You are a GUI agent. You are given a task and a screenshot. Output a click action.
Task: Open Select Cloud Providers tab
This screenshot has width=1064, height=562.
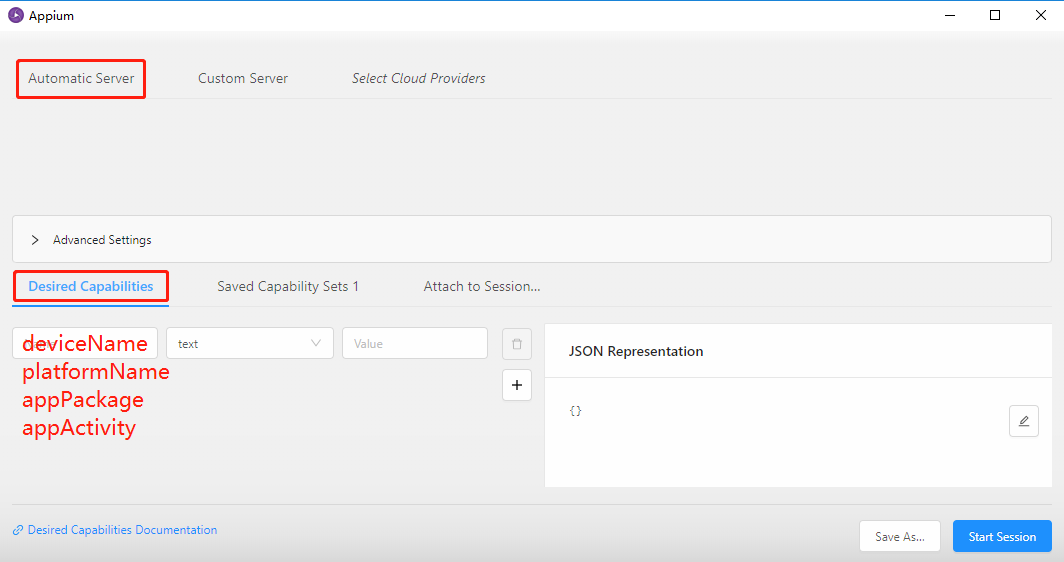pyautogui.click(x=419, y=78)
